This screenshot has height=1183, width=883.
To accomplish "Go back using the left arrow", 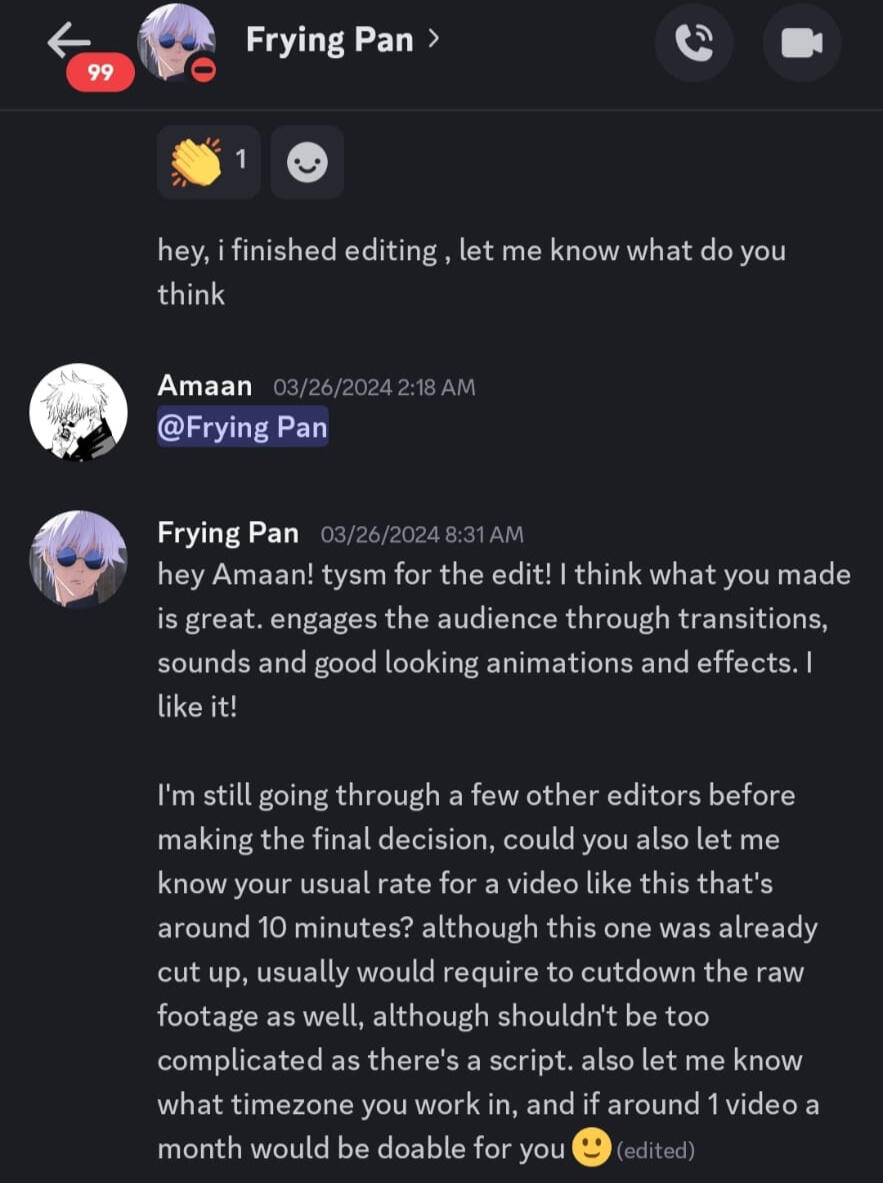I will point(68,40).
